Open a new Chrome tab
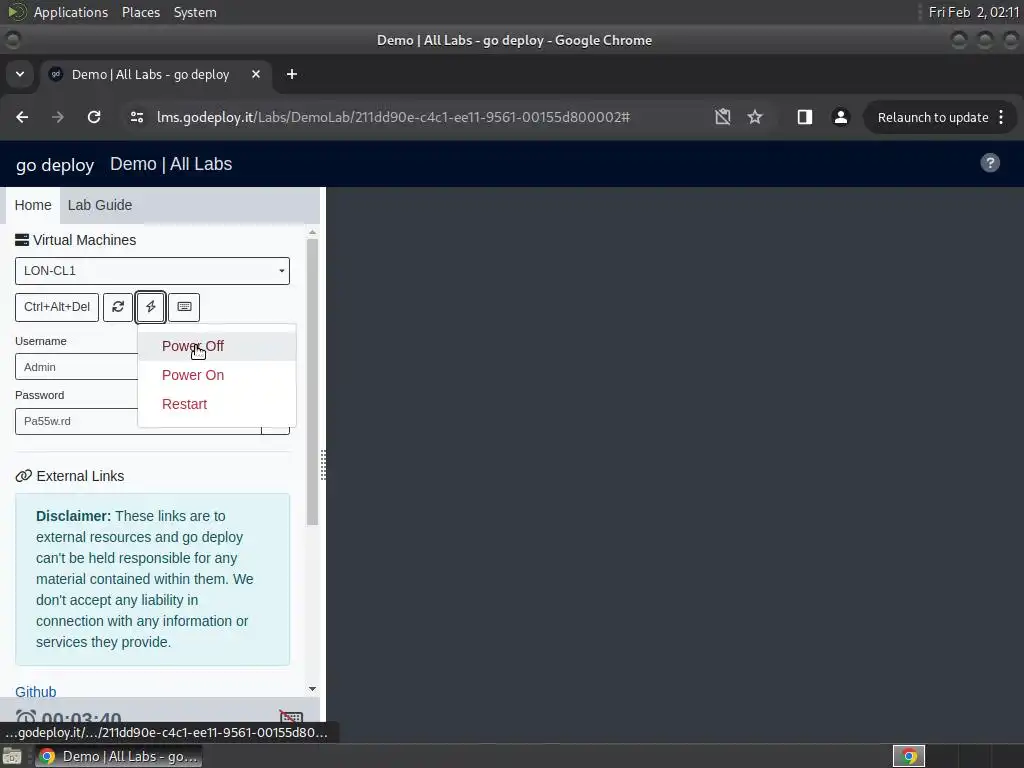Viewport: 1024px width, 768px height. [292, 74]
